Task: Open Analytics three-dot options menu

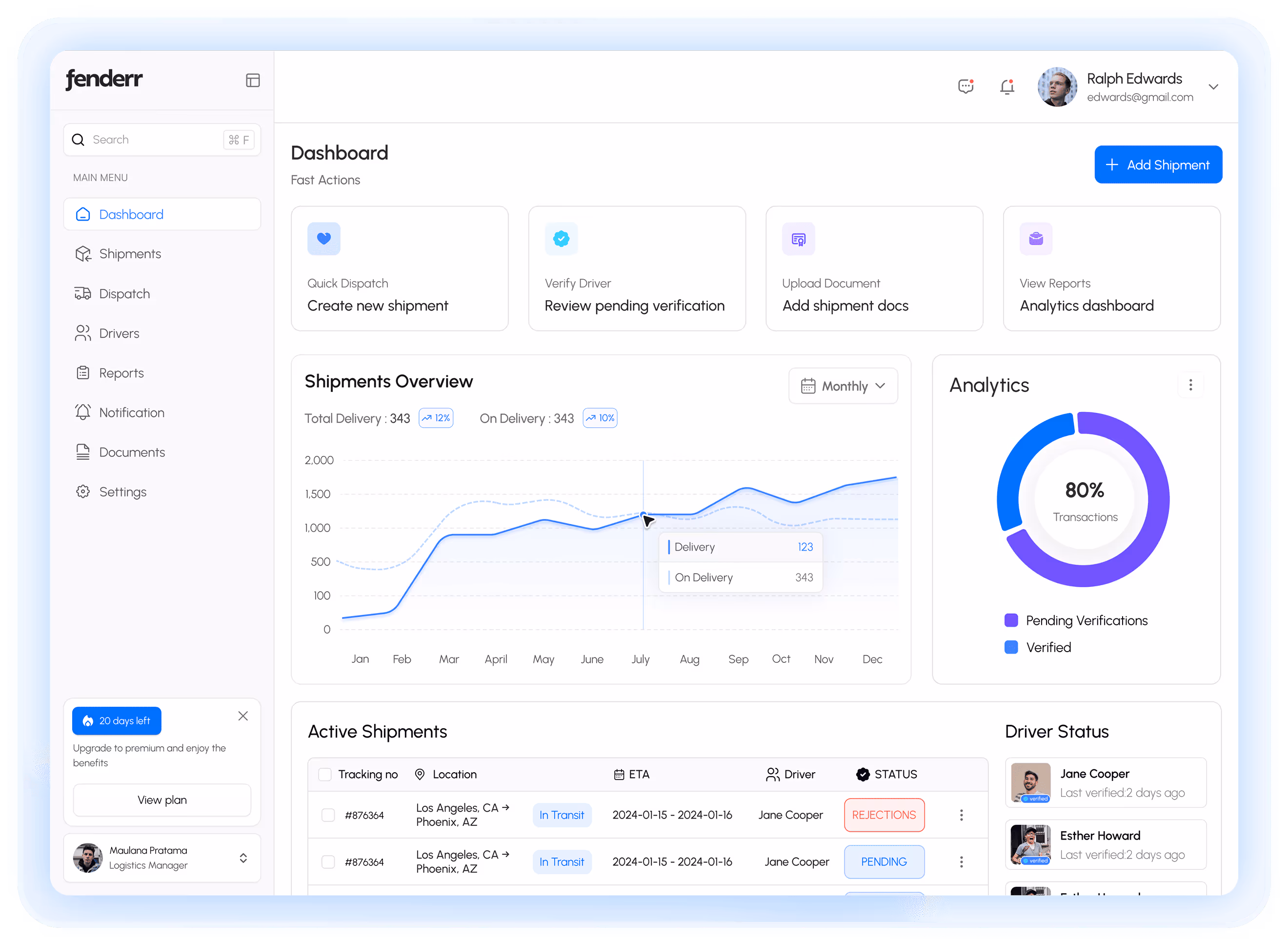Action: pyautogui.click(x=1190, y=385)
